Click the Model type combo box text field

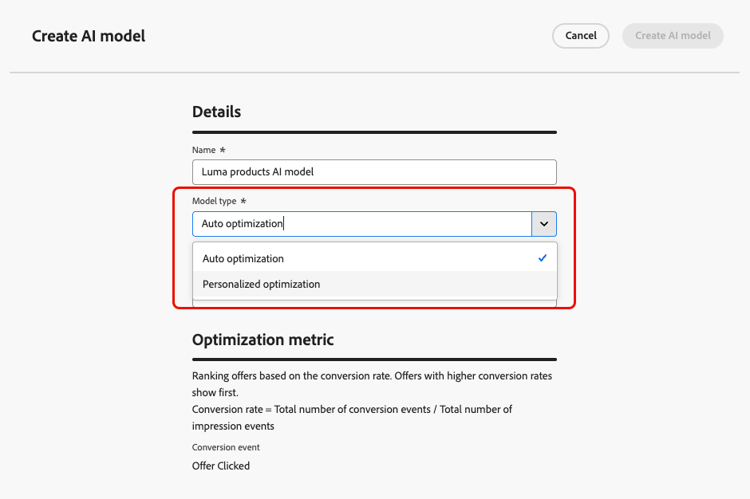tap(361, 224)
